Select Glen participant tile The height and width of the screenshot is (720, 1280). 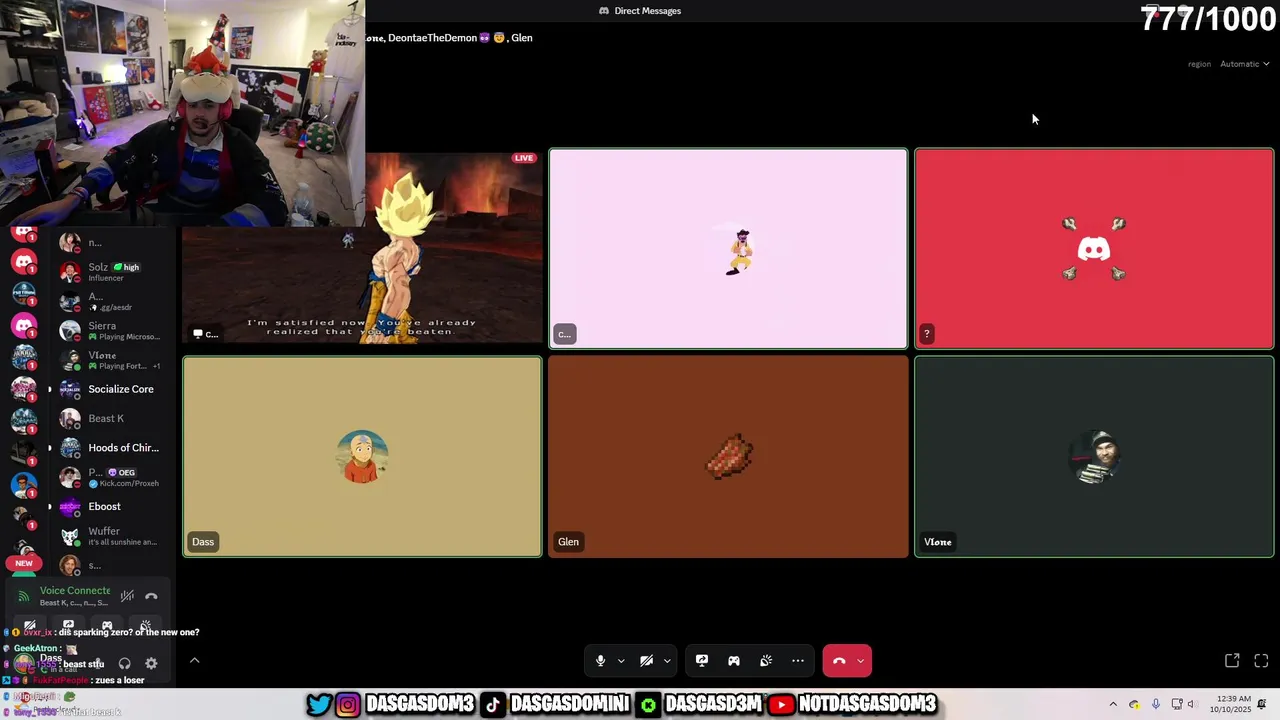(728, 457)
